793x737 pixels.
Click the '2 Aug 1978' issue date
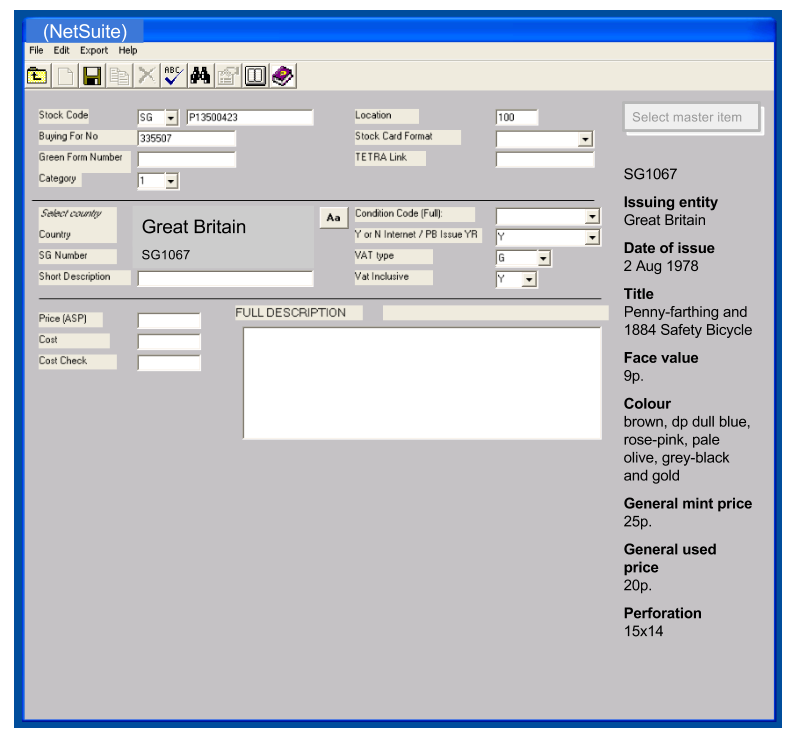[661, 266]
